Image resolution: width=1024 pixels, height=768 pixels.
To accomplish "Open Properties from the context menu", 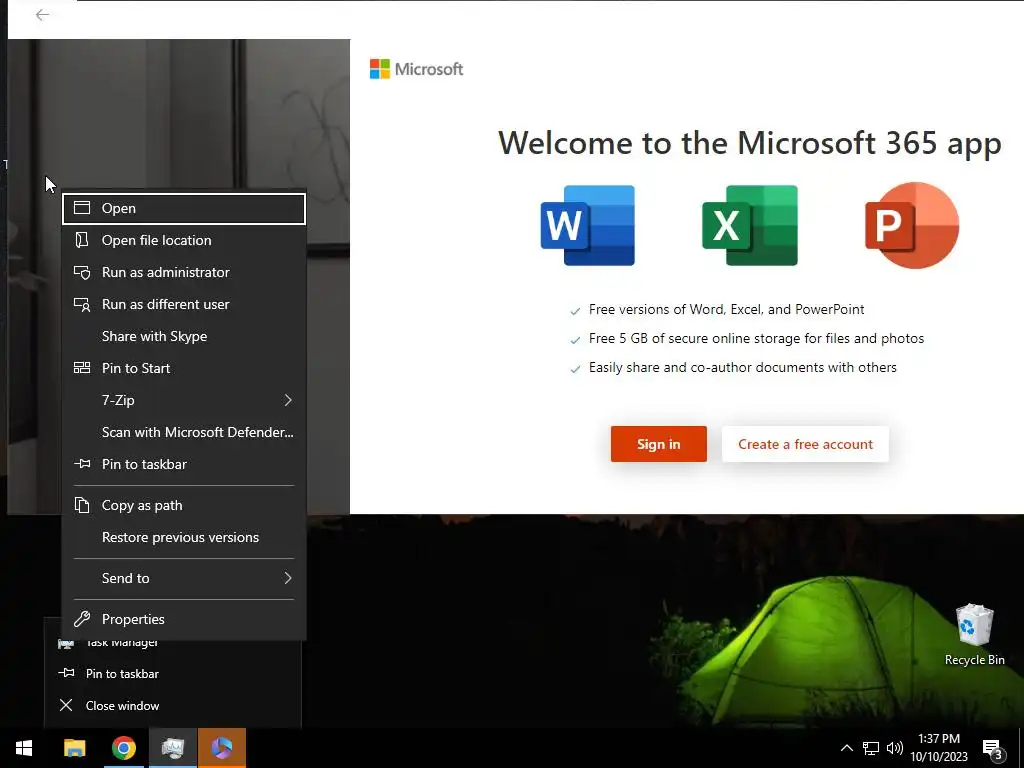I will pos(184,619).
